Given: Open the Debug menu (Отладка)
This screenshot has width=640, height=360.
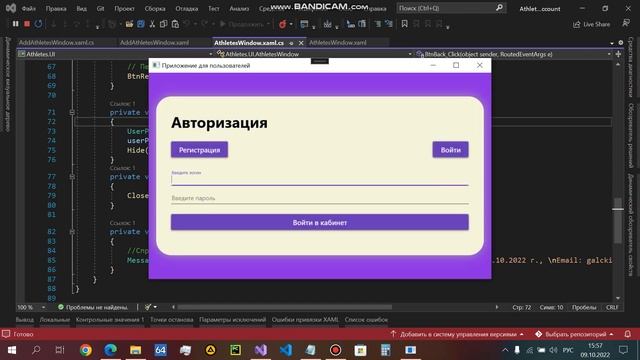Looking at the screenshot, I should click(187, 8).
